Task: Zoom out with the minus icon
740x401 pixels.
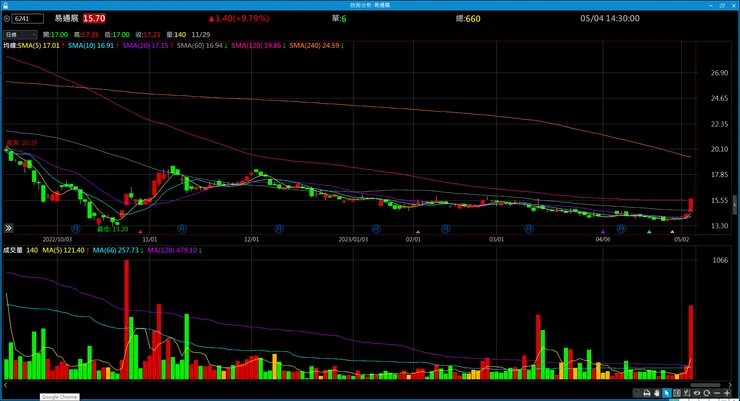Action: [x=717, y=393]
